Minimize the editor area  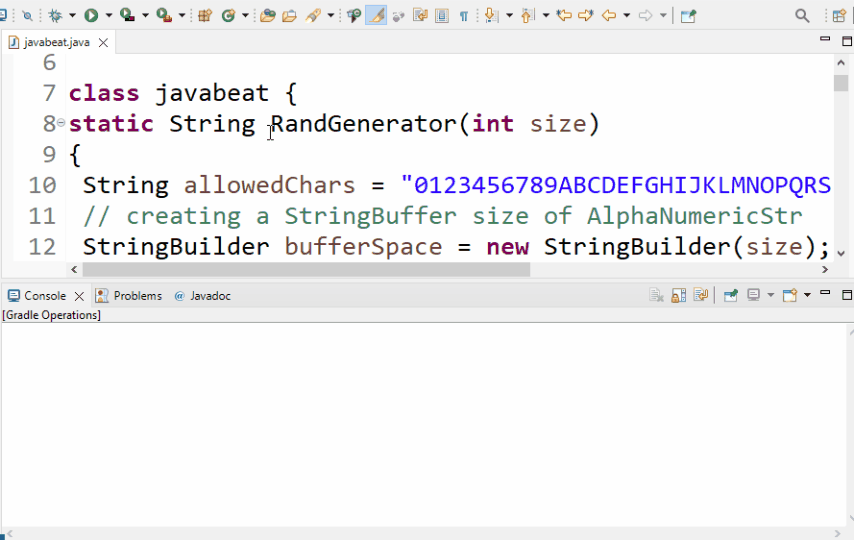click(825, 39)
